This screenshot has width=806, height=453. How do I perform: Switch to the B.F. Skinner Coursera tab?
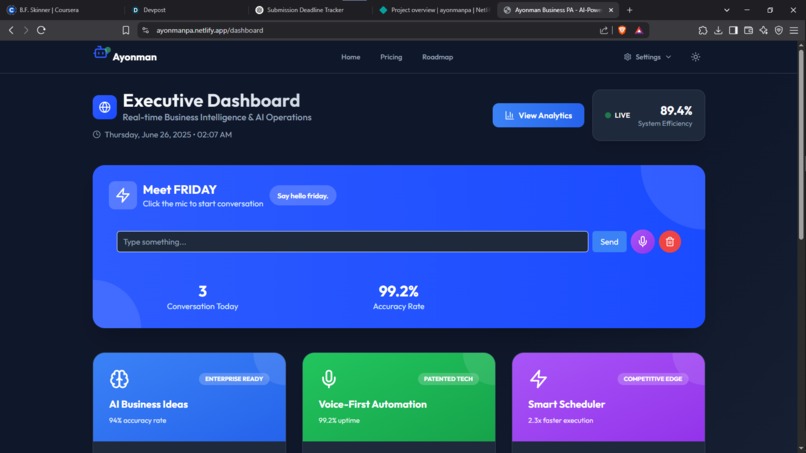[x=62, y=10]
